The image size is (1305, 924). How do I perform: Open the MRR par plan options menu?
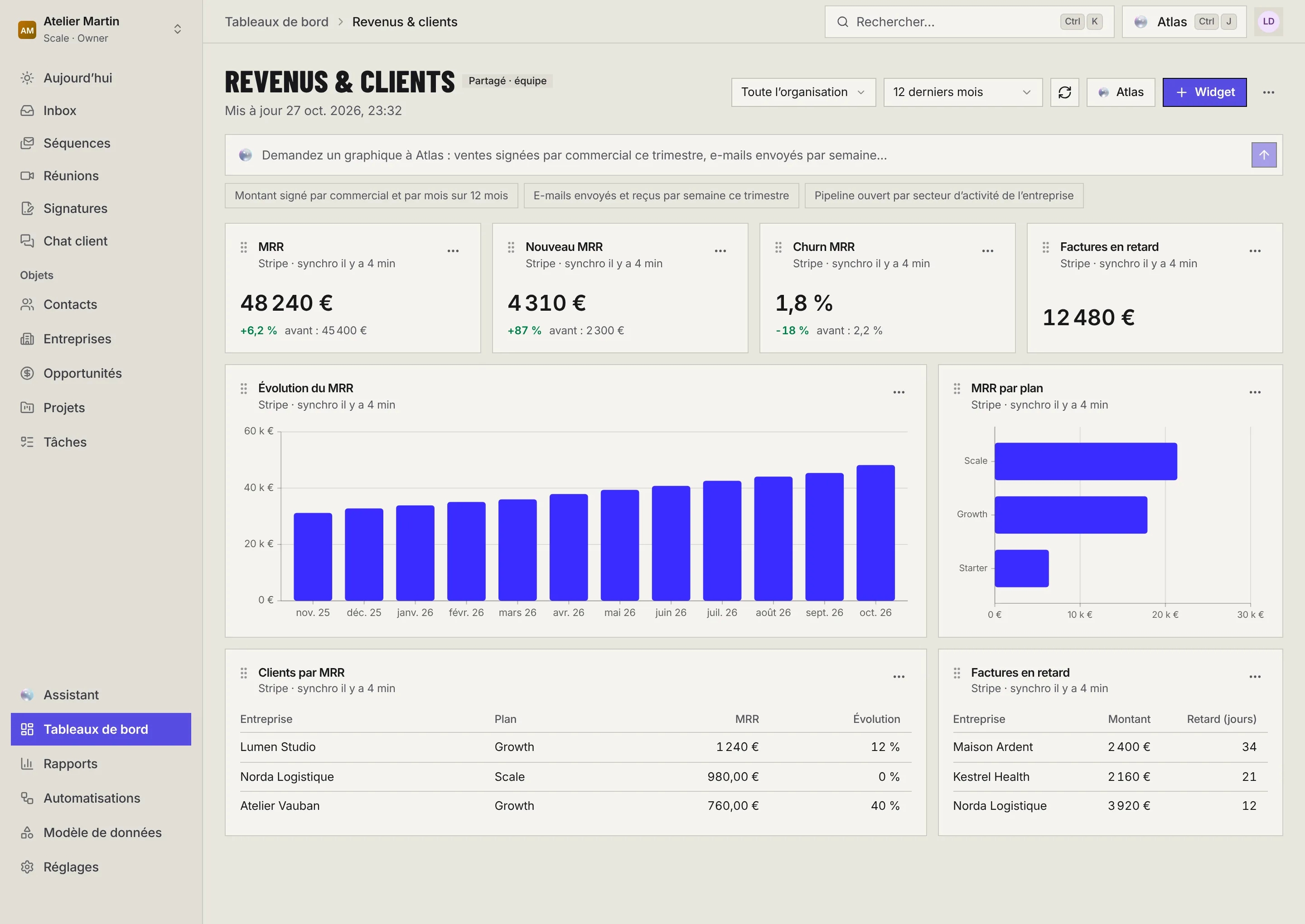(1255, 392)
